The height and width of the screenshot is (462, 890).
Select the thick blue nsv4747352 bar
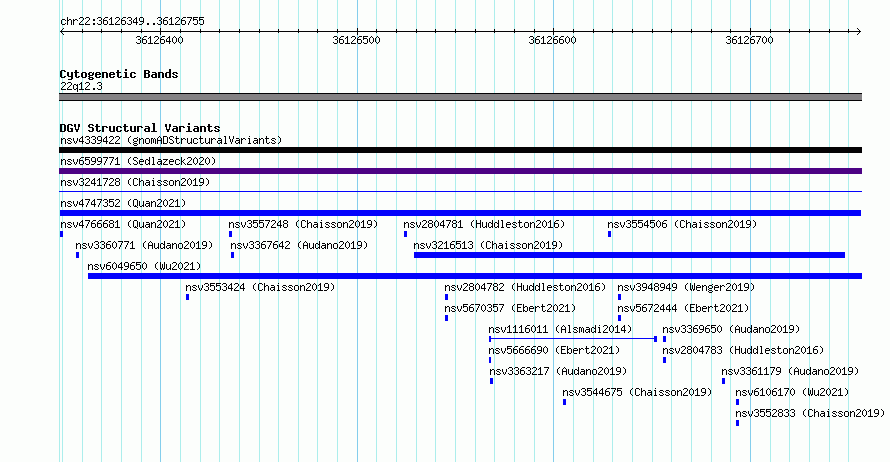tap(460, 213)
